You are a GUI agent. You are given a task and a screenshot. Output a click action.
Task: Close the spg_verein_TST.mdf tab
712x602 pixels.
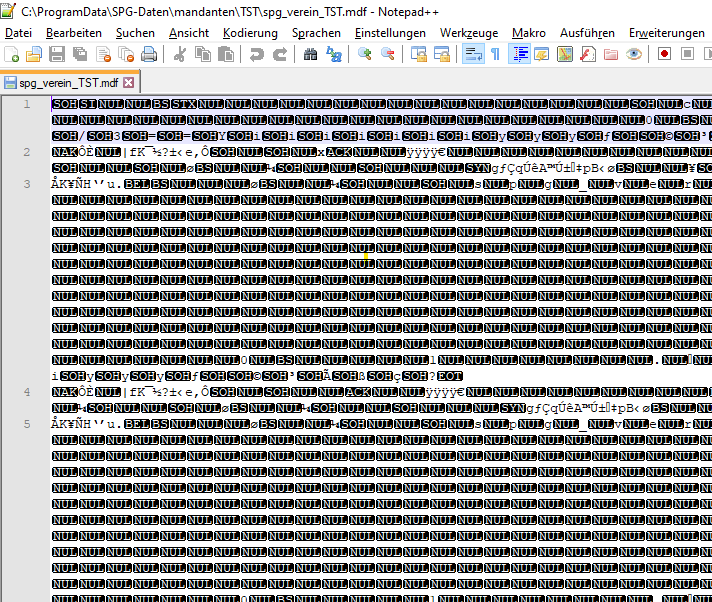coord(128,82)
